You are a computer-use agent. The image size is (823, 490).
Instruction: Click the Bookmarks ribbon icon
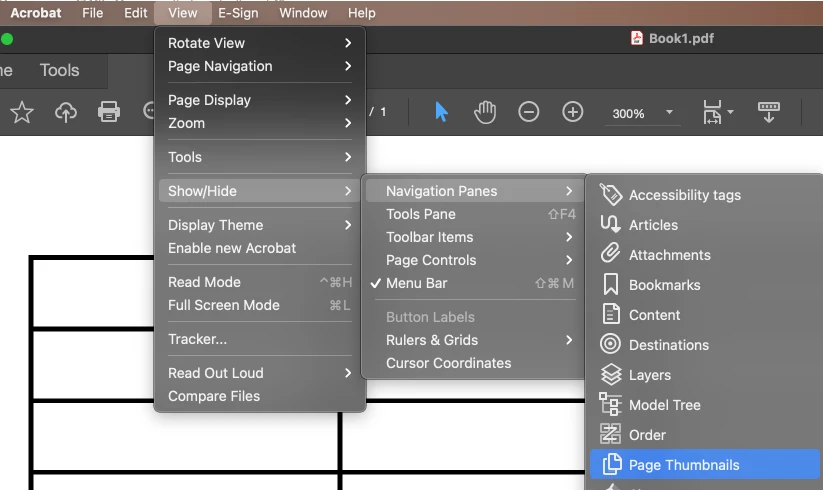(x=610, y=284)
